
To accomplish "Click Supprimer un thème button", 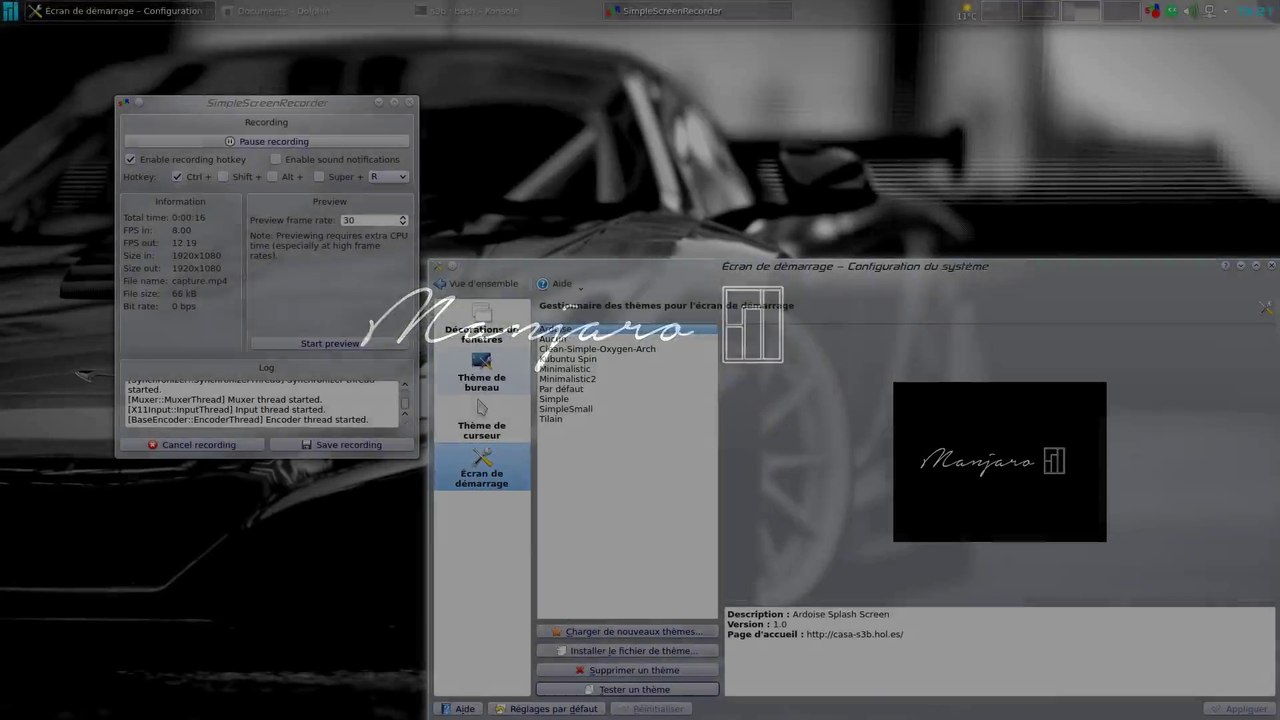I will [627, 671].
